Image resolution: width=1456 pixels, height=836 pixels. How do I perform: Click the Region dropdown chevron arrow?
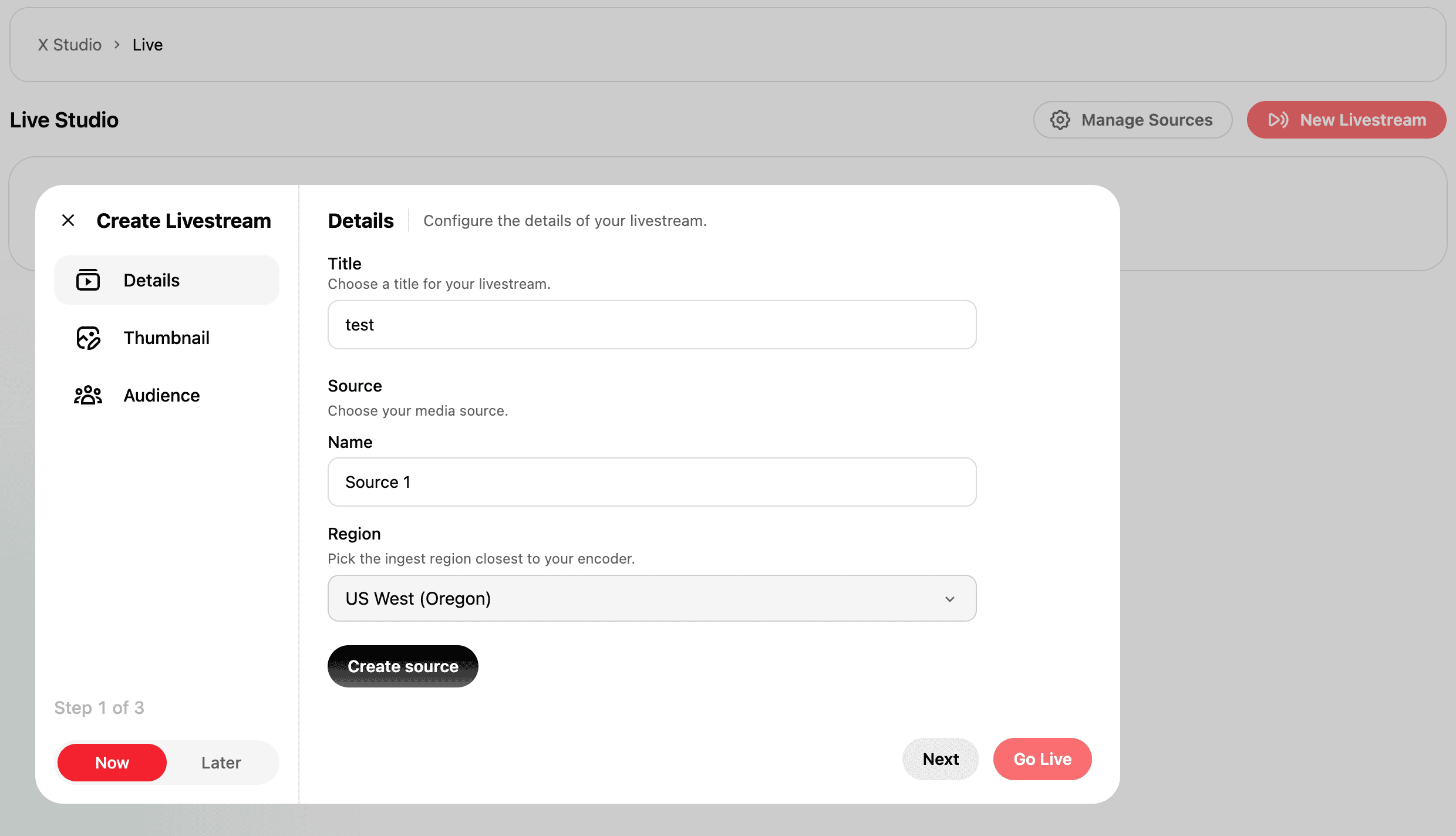[x=950, y=599]
